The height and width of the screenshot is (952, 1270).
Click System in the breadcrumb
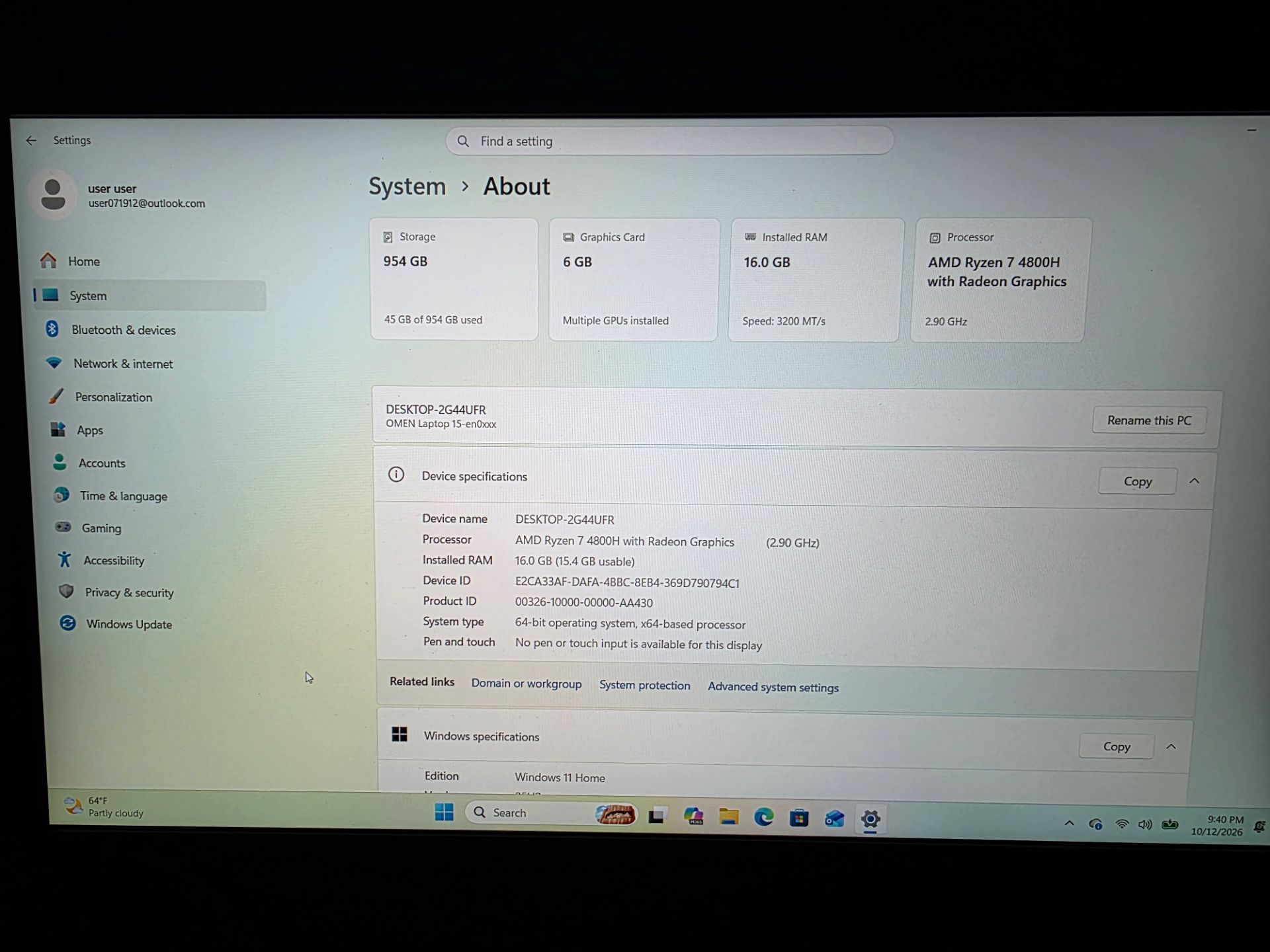(407, 186)
